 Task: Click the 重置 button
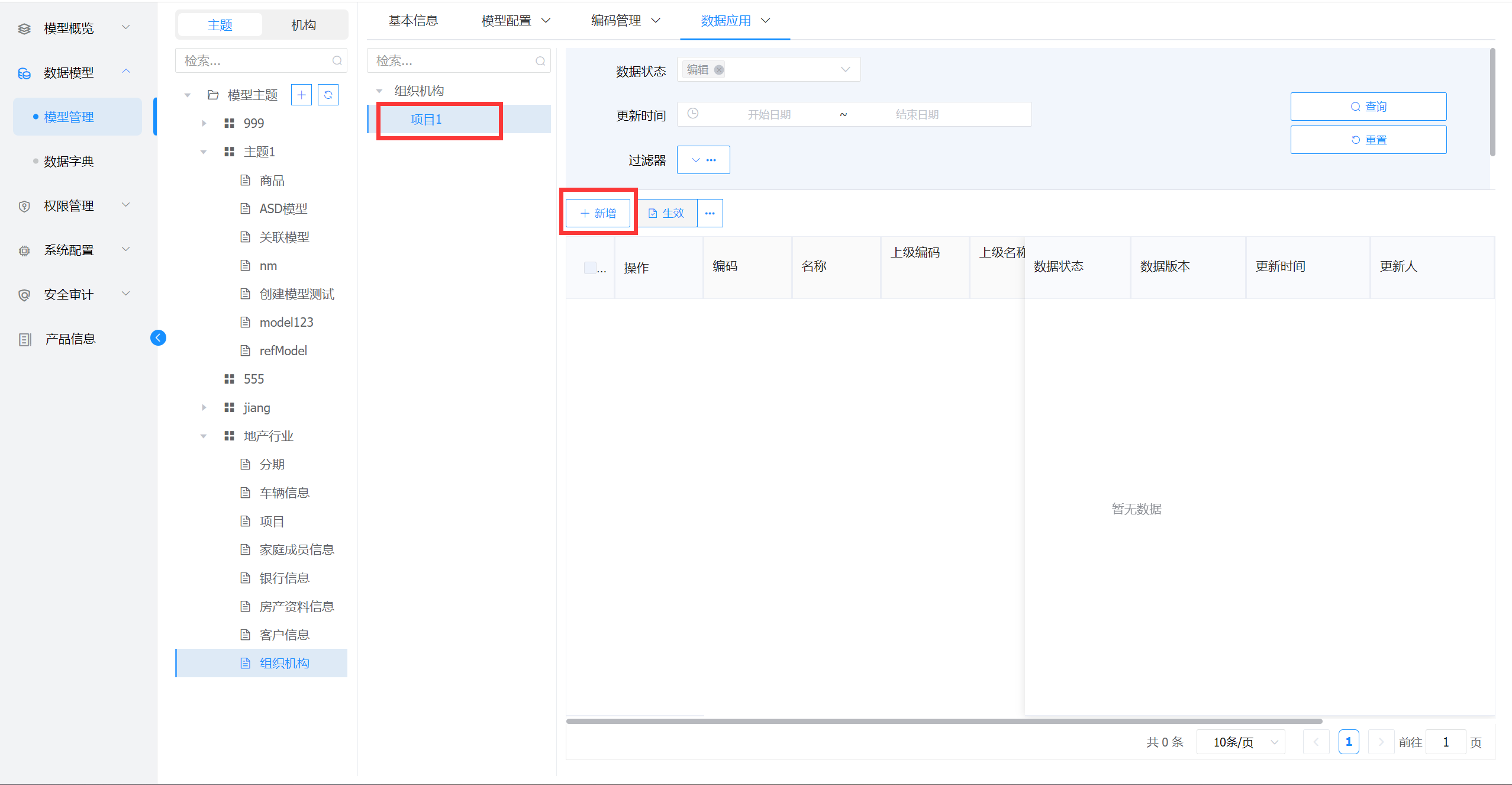(x=1368, y=140)
